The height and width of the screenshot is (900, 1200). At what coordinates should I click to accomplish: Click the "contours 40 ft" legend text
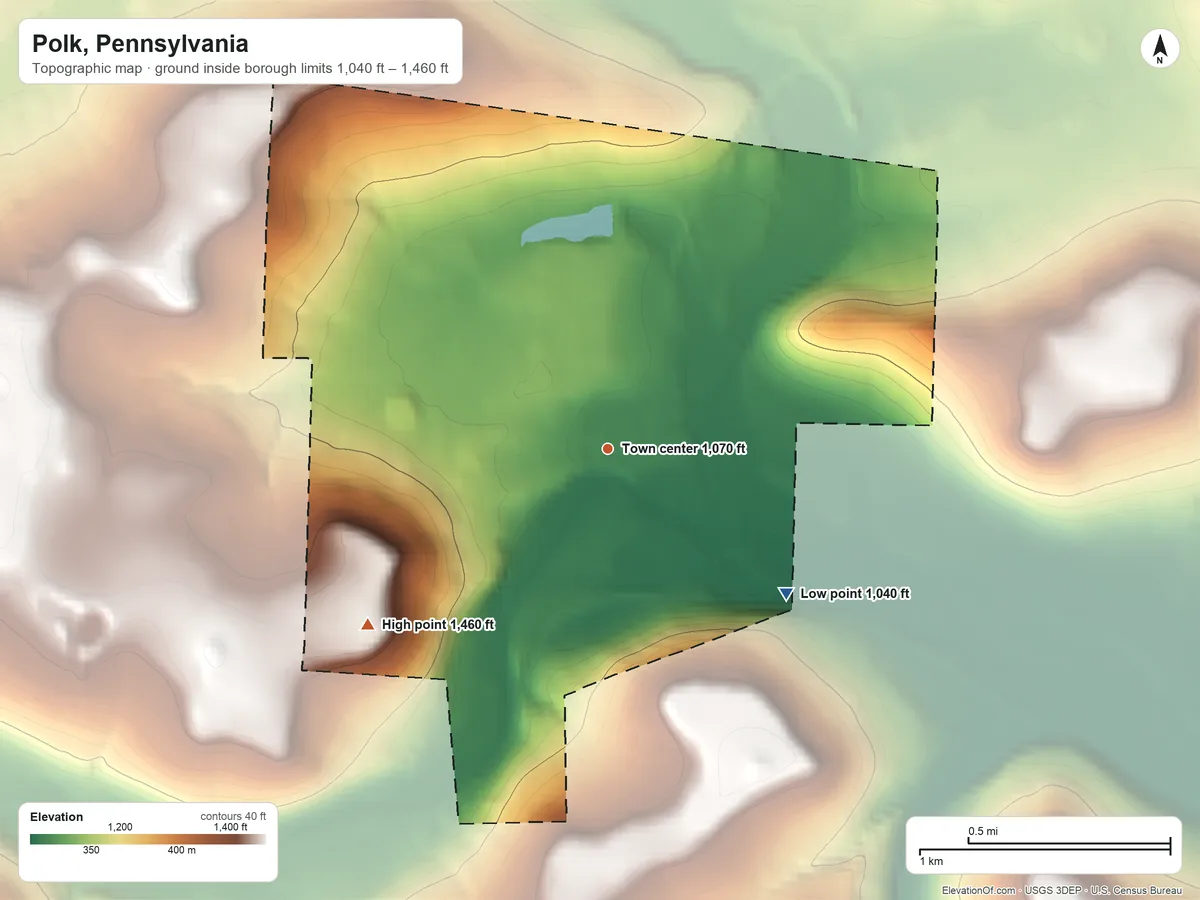(x=233, y=816)
